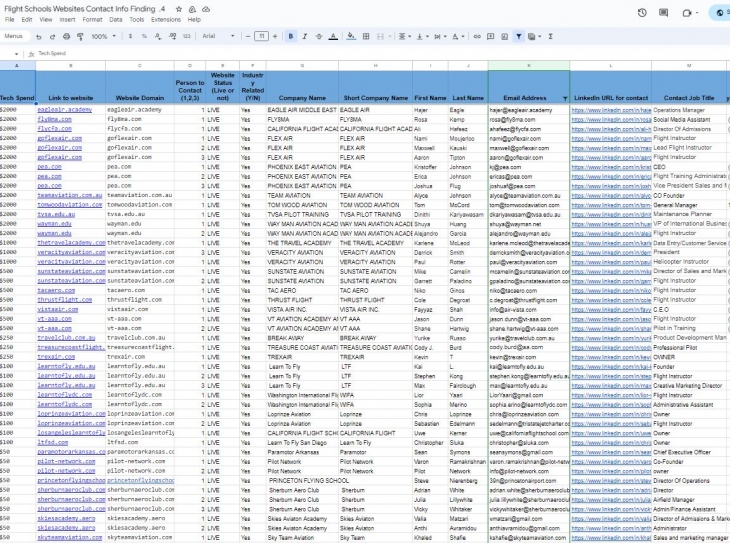Select cell hajer@eagleair.academy

coord(529,110)
